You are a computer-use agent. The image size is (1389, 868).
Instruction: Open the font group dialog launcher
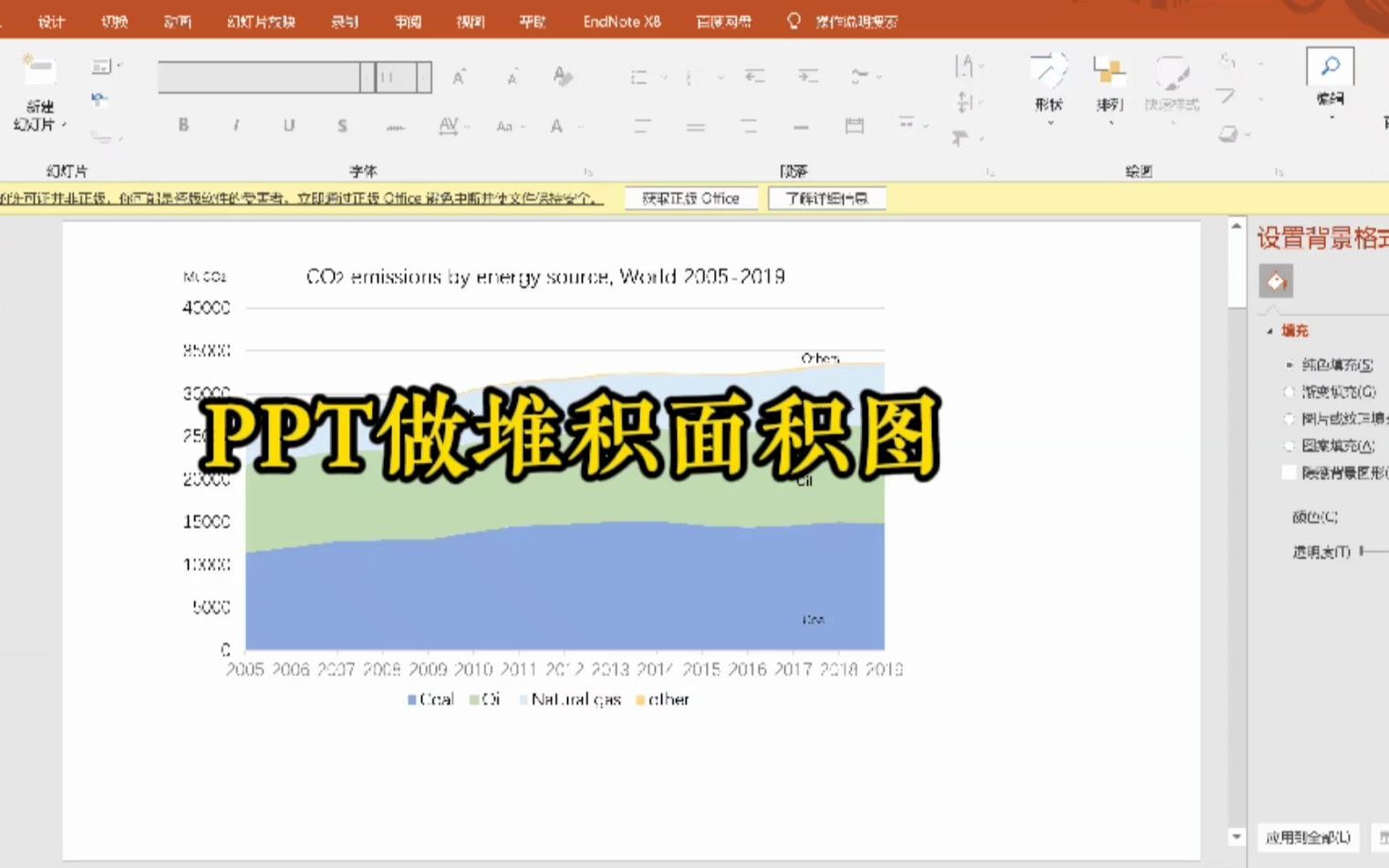(588, 171)
